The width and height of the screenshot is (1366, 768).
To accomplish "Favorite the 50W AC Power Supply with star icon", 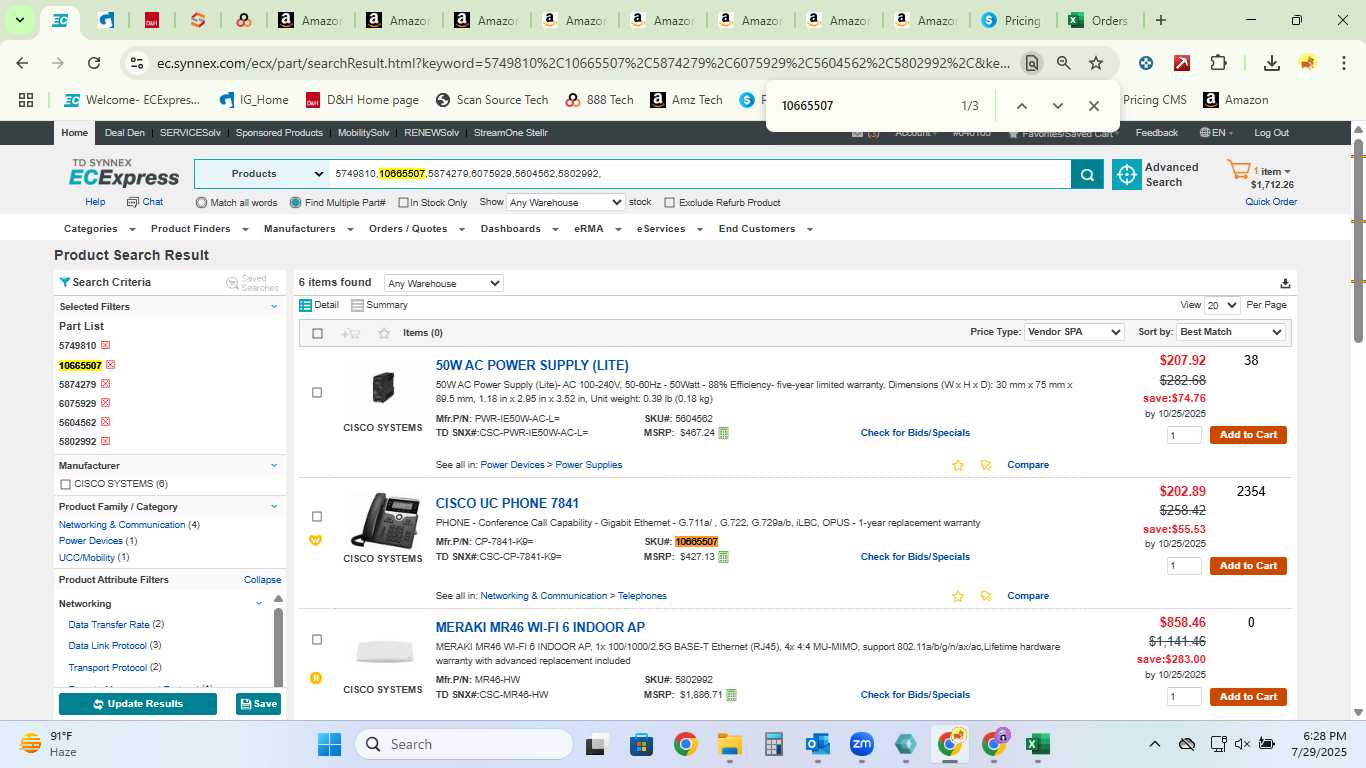I will (x=958, y=465).
